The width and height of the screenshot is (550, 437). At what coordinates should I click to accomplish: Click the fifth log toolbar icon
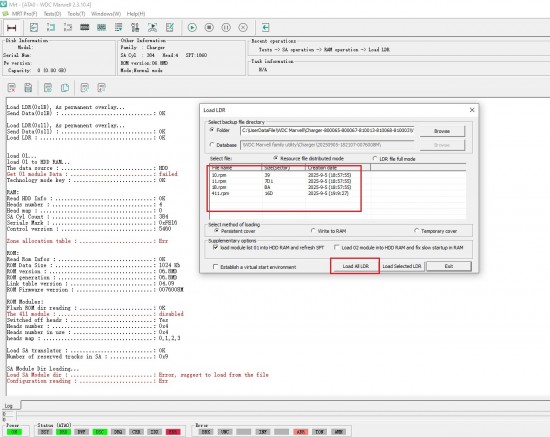pyautogui.click(x=85, y=88)
